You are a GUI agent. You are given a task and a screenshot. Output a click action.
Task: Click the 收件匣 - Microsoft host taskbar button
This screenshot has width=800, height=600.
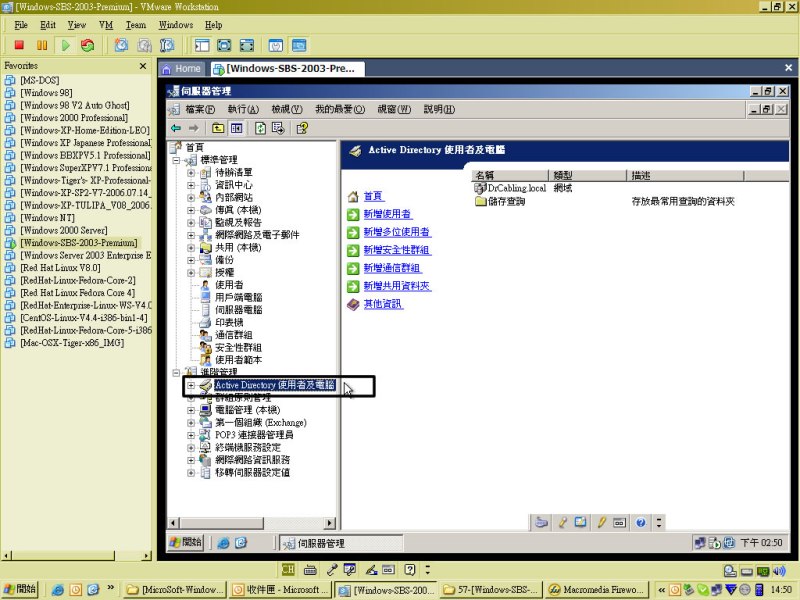(x=280, y=590)
